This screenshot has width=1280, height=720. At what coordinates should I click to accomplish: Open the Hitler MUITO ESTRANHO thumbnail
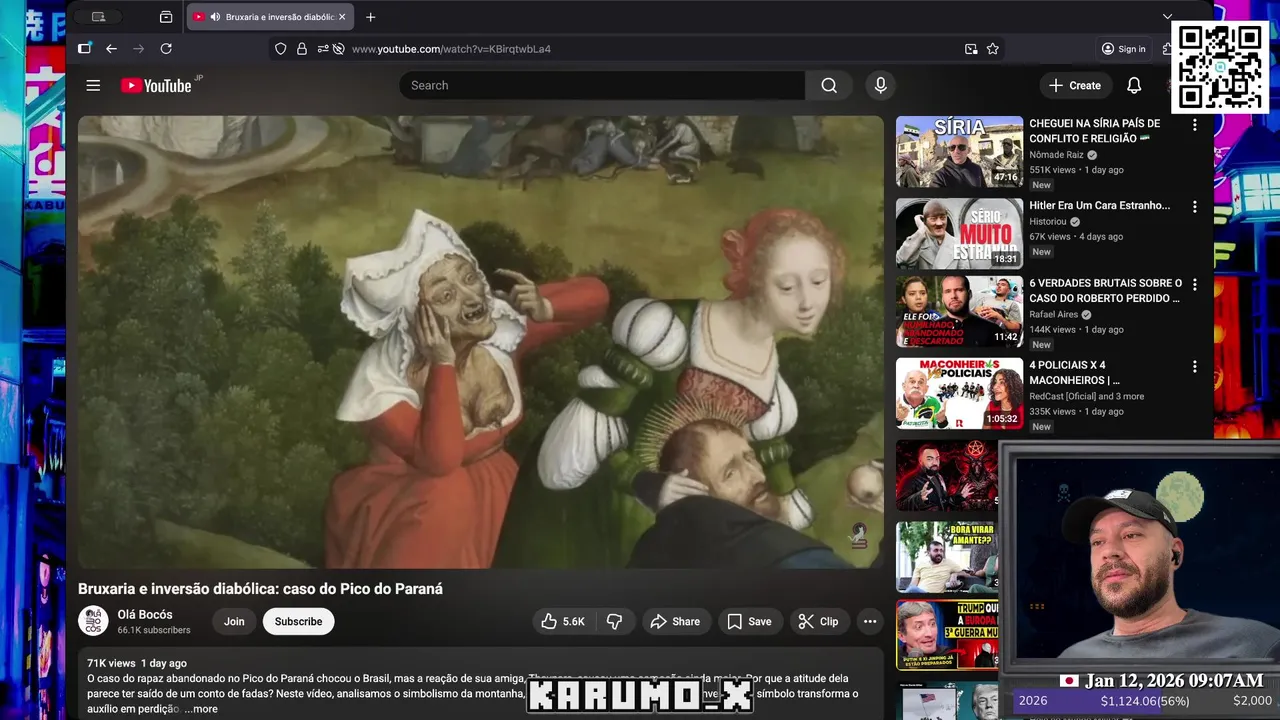coord(959,234)
